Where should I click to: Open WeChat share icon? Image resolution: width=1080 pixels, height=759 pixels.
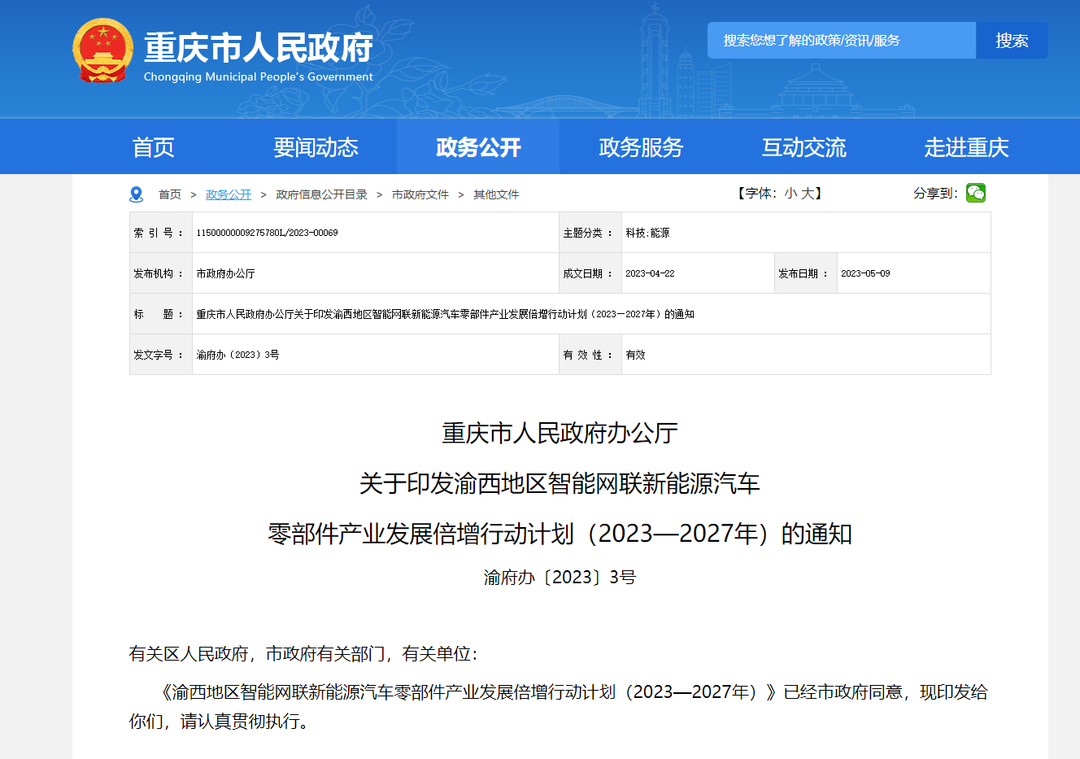coord(975,193)
